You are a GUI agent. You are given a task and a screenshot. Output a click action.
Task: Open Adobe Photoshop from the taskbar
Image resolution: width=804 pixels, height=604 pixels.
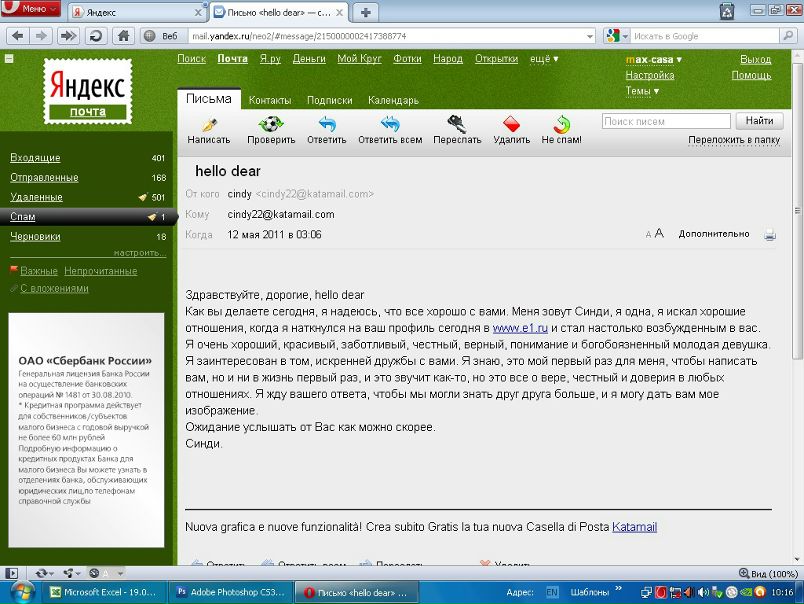pos(229,592)
